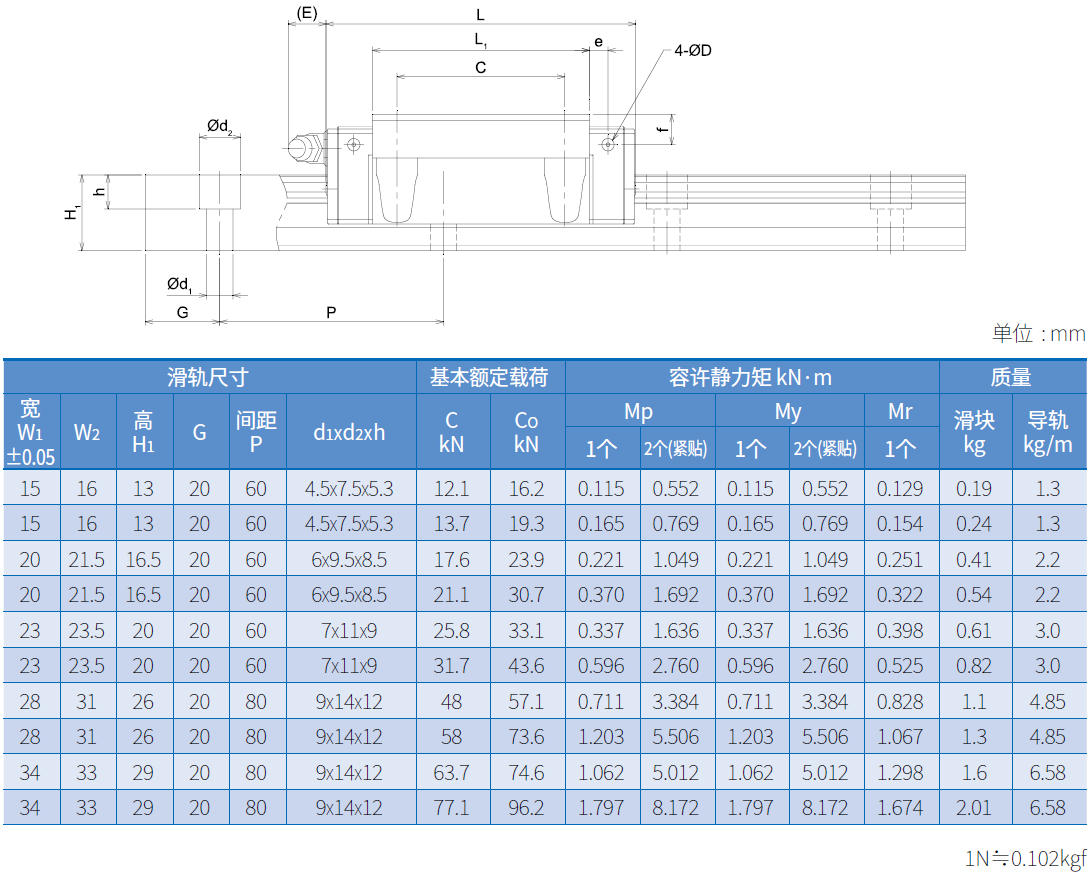Select the Ød2 dimension label
Viewport: 1090px width, 876px height.
click(220, 127)
